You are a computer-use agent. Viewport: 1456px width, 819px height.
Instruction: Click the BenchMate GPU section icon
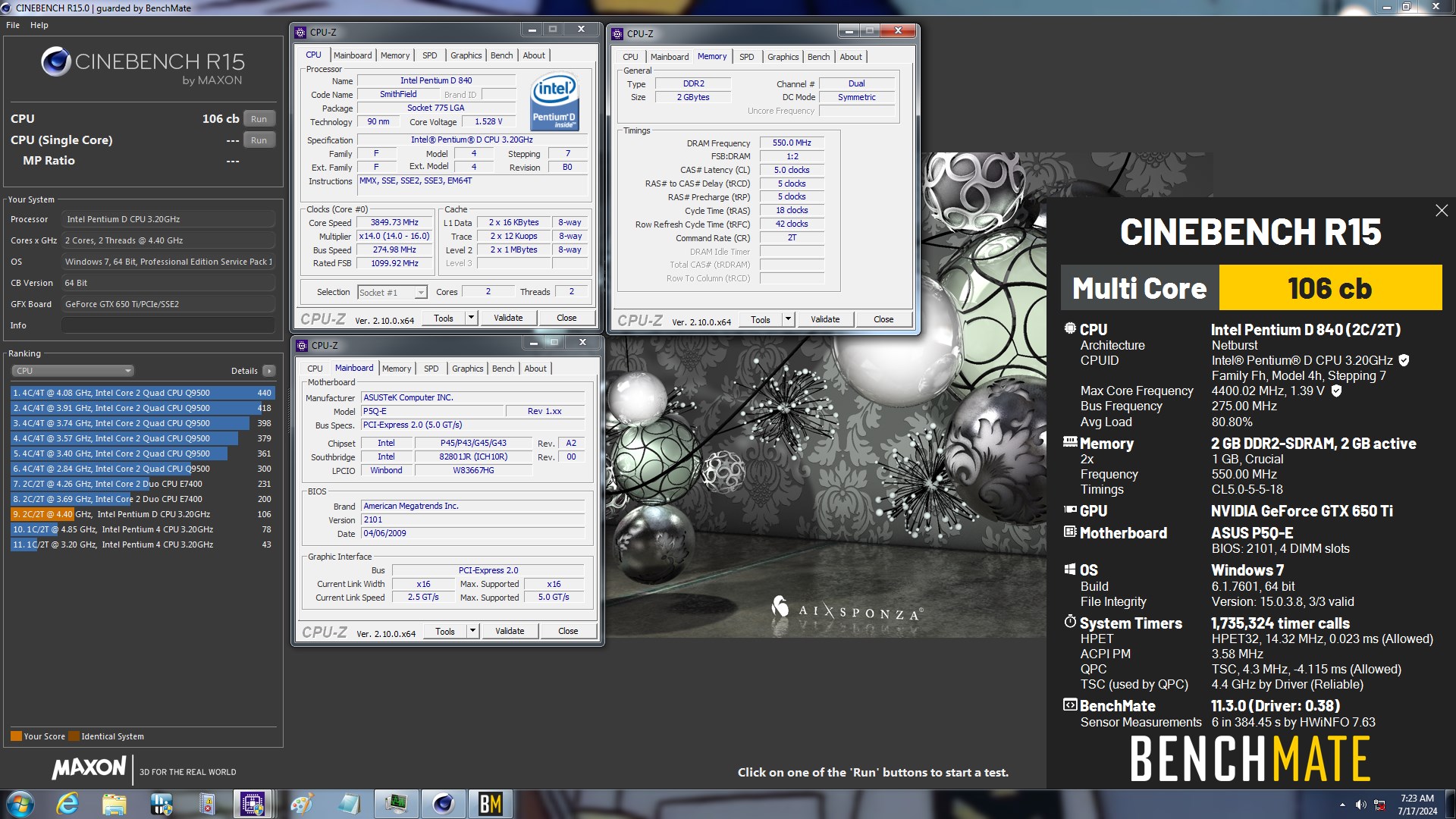[1070, 510]
